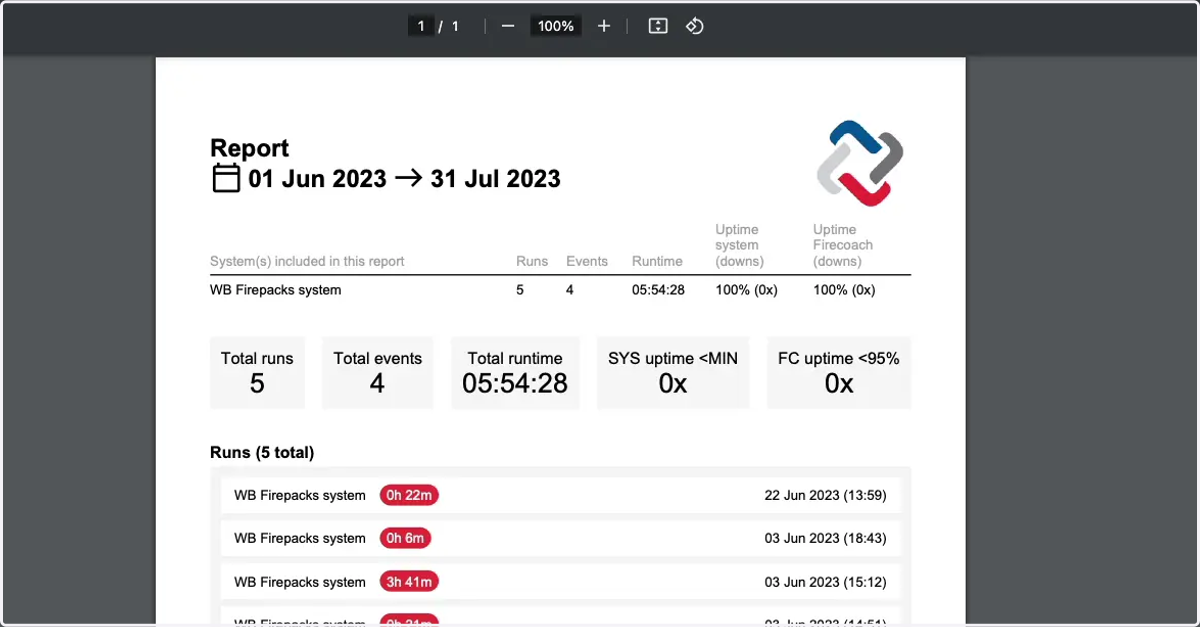Click the Total events summary card
Screen dimensions: 1200x627
[377, 373]
